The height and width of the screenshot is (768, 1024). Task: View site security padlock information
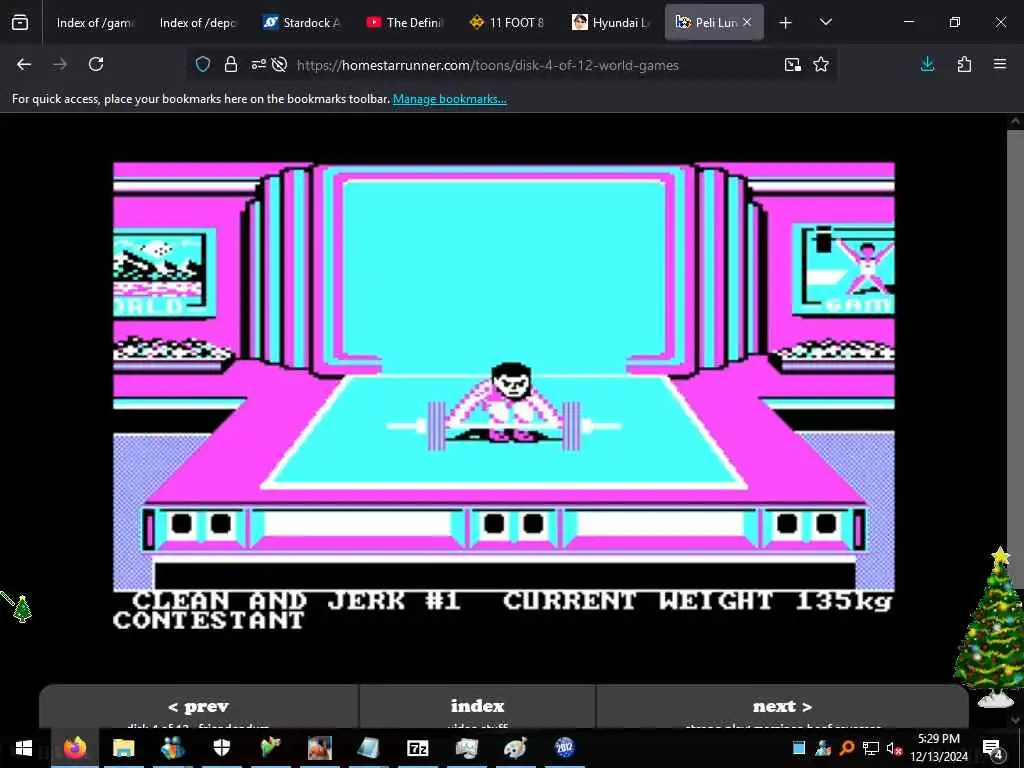click(x=231, y=65)
